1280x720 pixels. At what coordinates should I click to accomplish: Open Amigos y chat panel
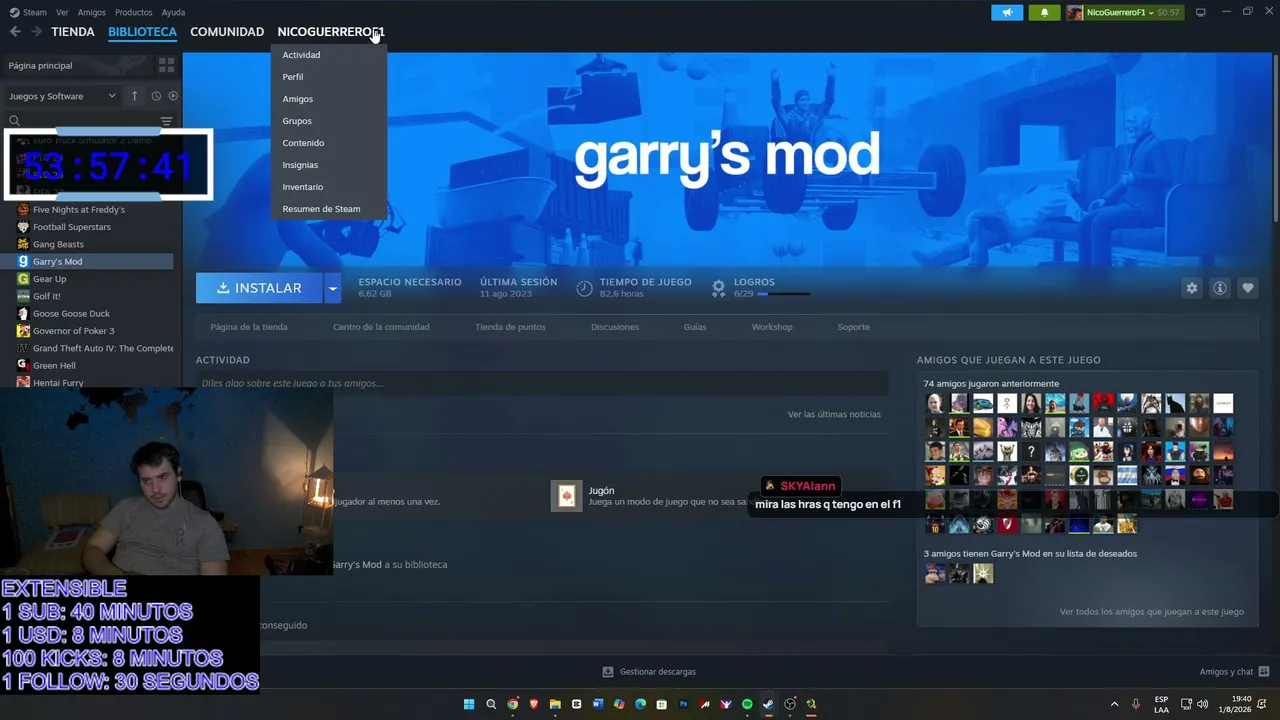point(1234,672)
